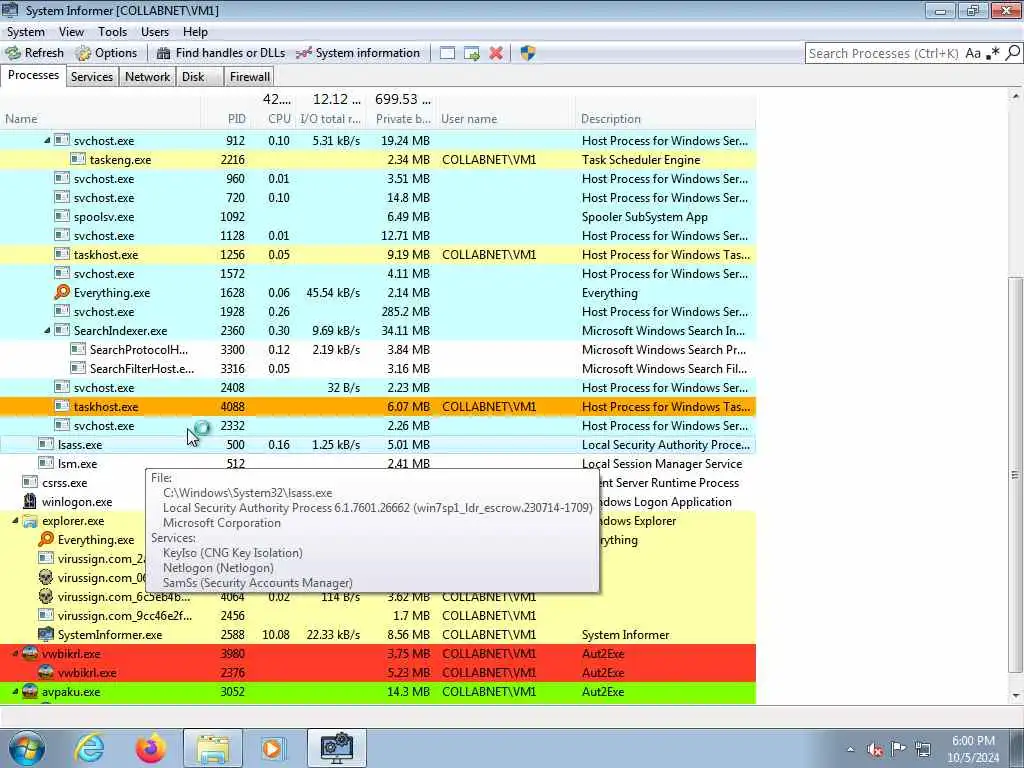Open the Windows Start menu
Image resolution: width=1024 pixels, height=768 pixels.
pos(27,748)
